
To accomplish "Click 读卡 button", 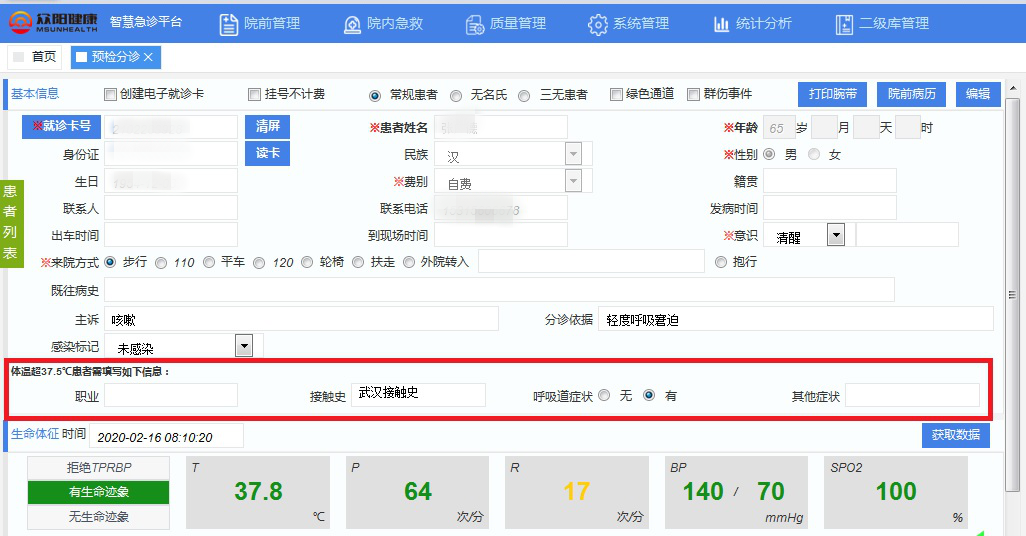I will (268, 153).
